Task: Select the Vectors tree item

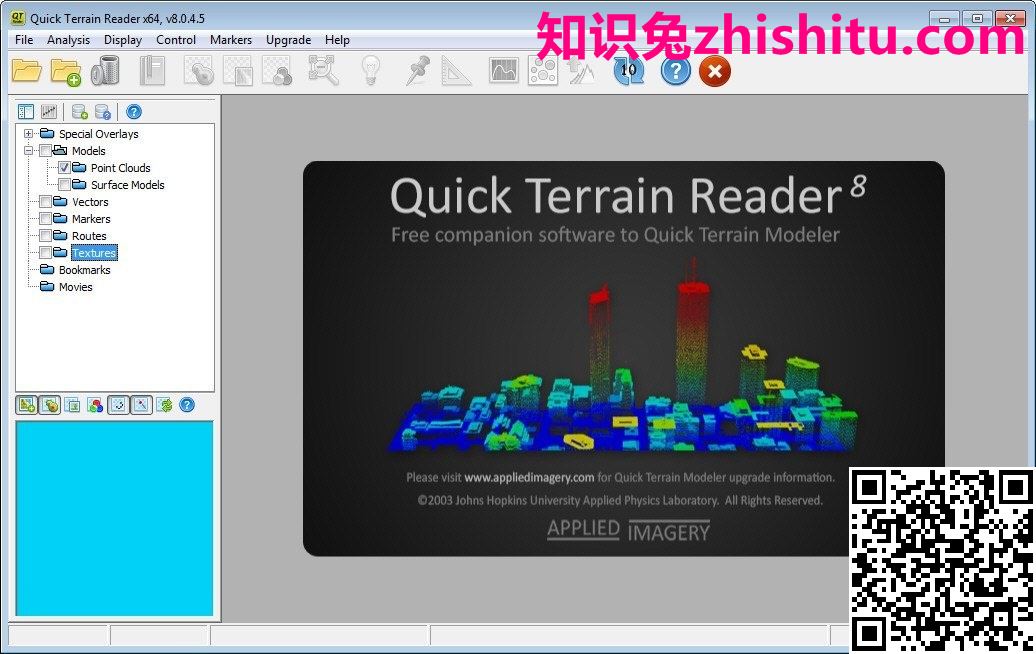Action: coord(90,202)
